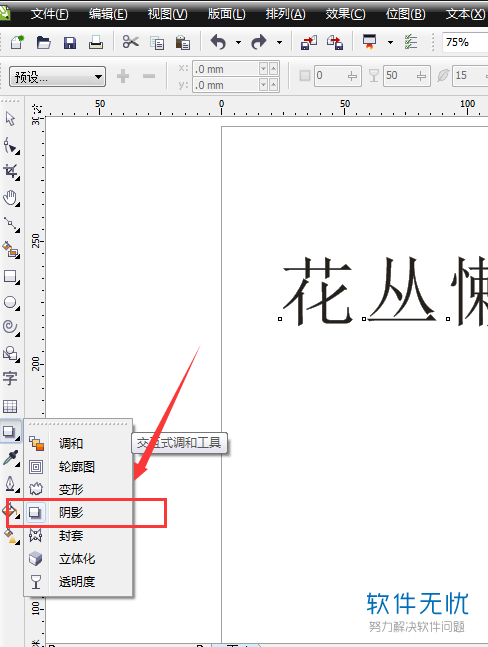The height and width of the screenshot is (647, 488).
Task: Click the application launcher icon
Action: pos(369,42)
